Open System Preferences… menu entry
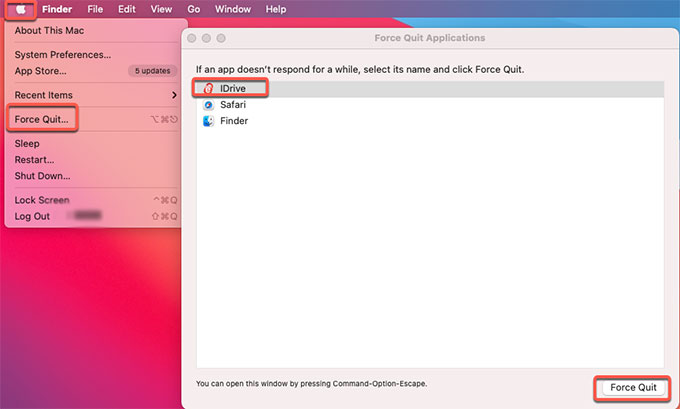 [x=62, y=55]
